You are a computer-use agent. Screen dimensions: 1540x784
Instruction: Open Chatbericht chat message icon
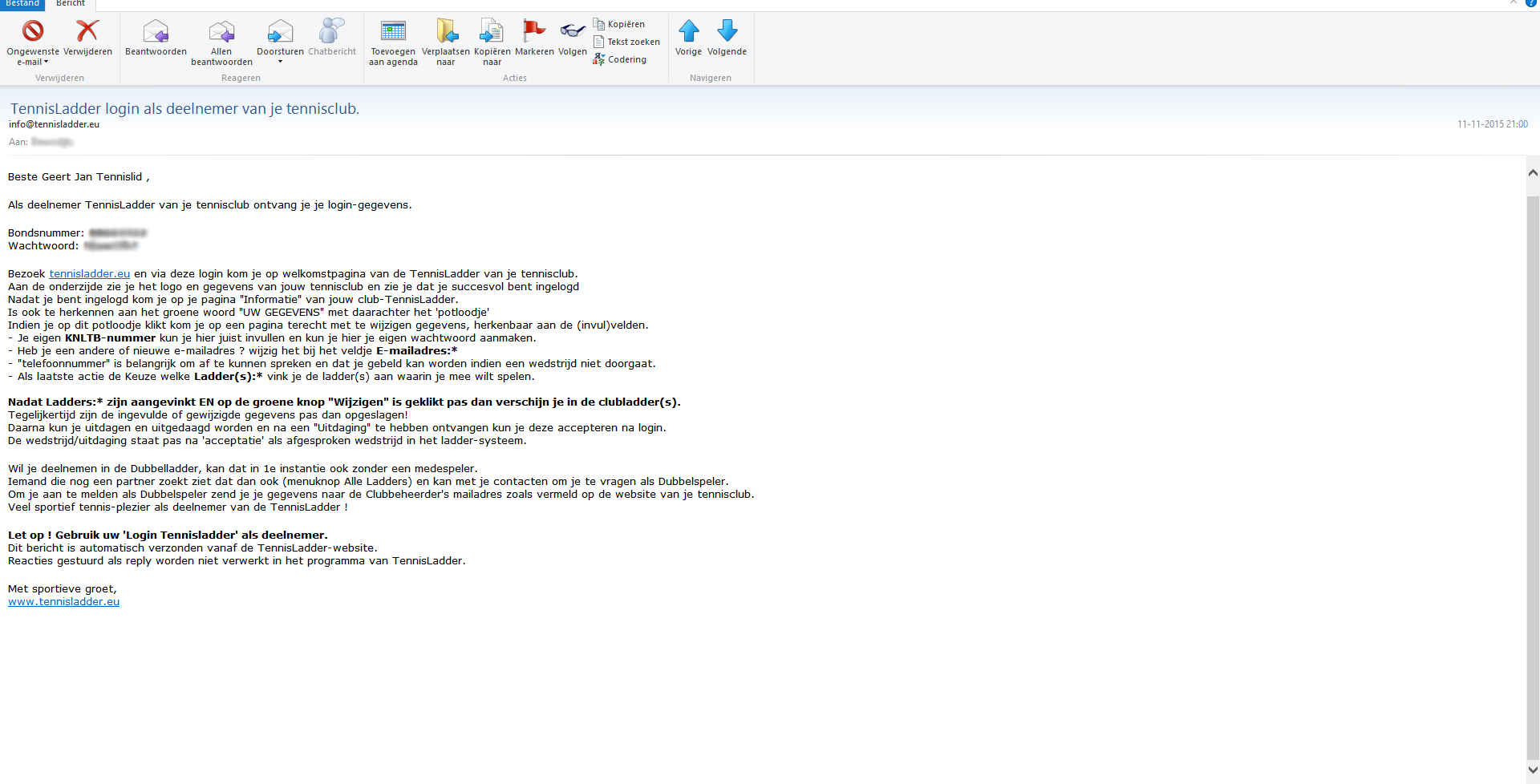tap(331, 31)
